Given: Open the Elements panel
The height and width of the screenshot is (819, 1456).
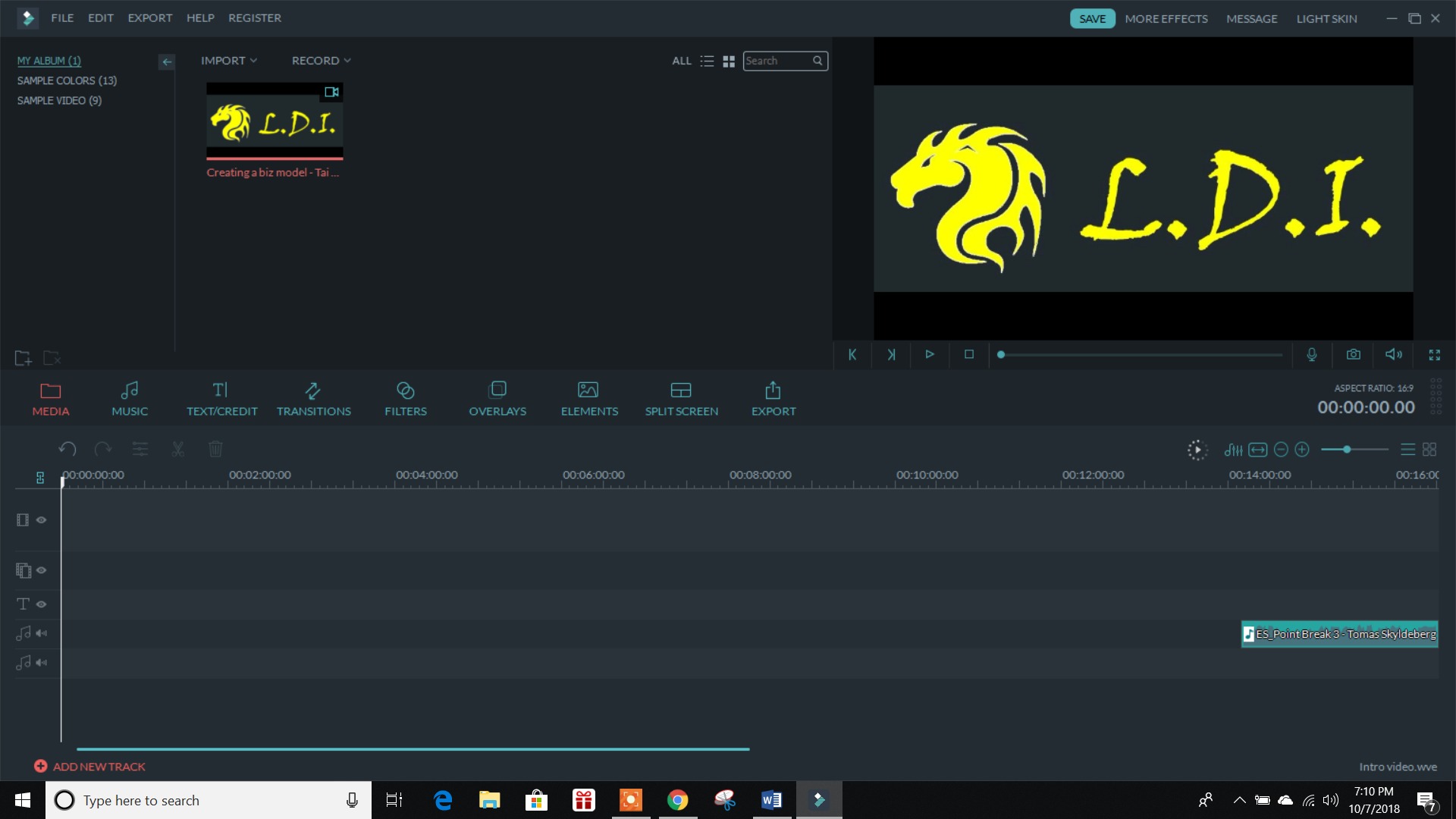Looking at the screenshot, I should 588,397.
